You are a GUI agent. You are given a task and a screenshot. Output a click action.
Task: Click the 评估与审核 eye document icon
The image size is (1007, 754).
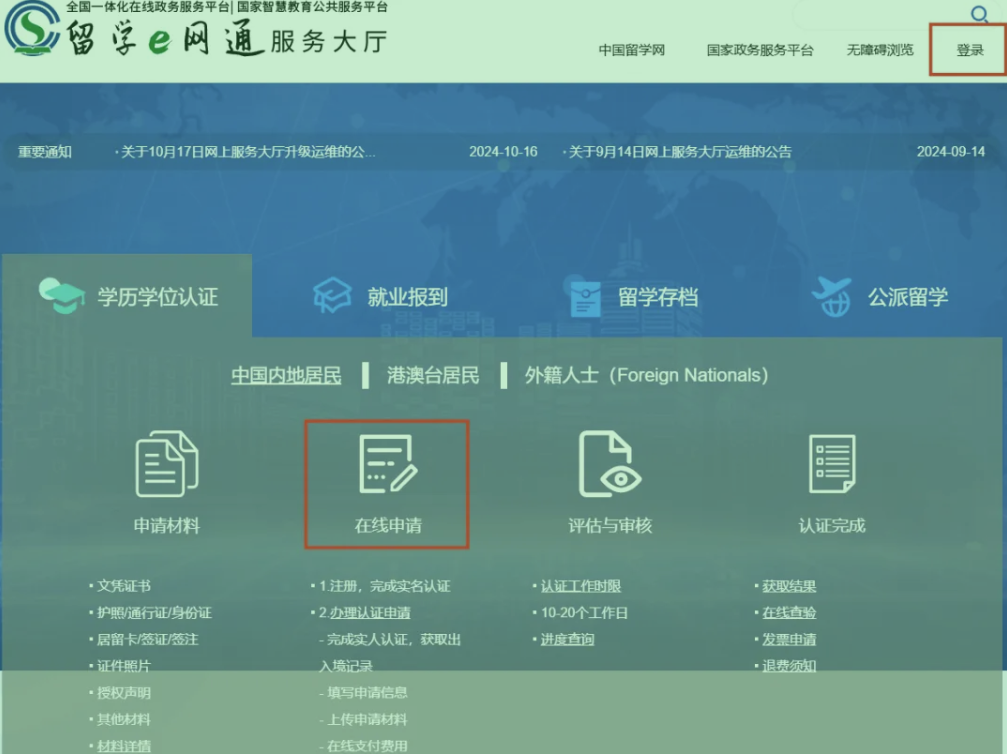pos(609,464)
